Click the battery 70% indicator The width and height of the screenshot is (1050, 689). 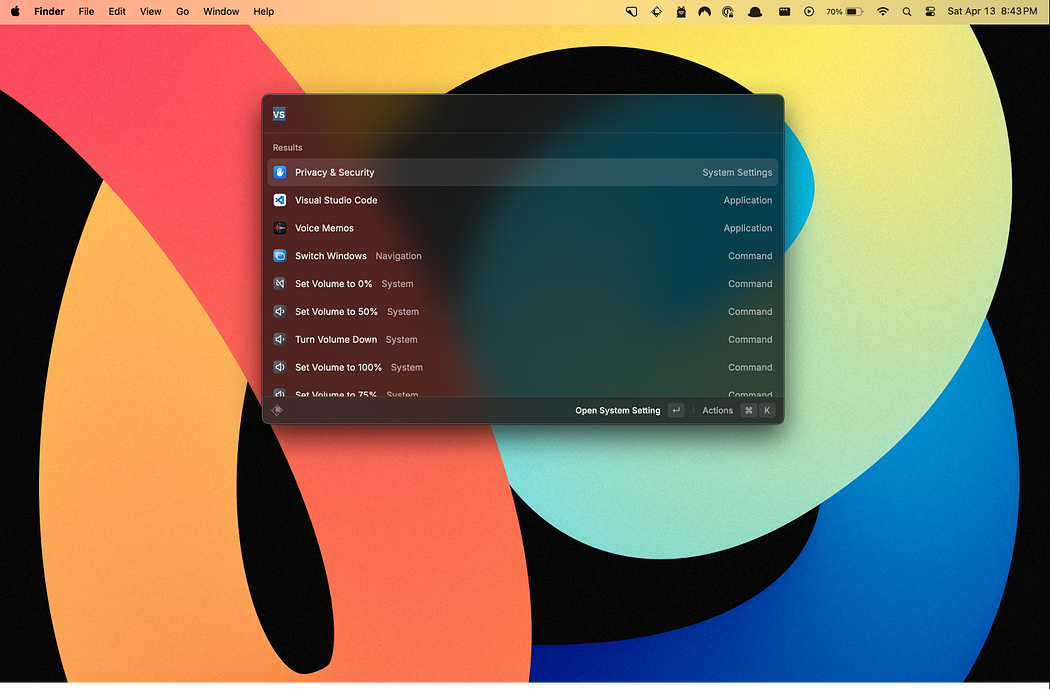click(x=844, y=11)
